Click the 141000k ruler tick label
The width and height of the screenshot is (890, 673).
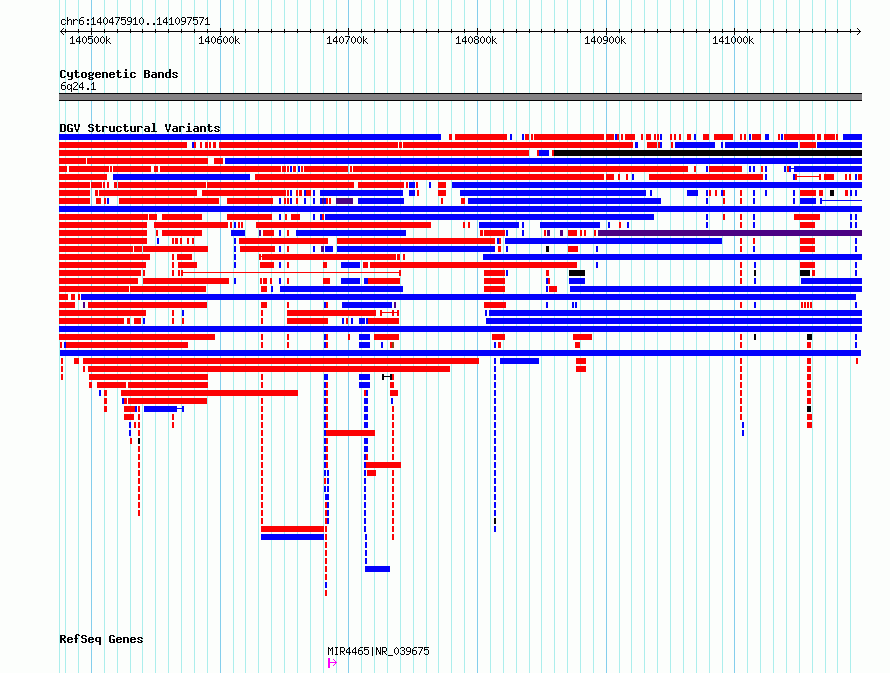pos(733,40)
